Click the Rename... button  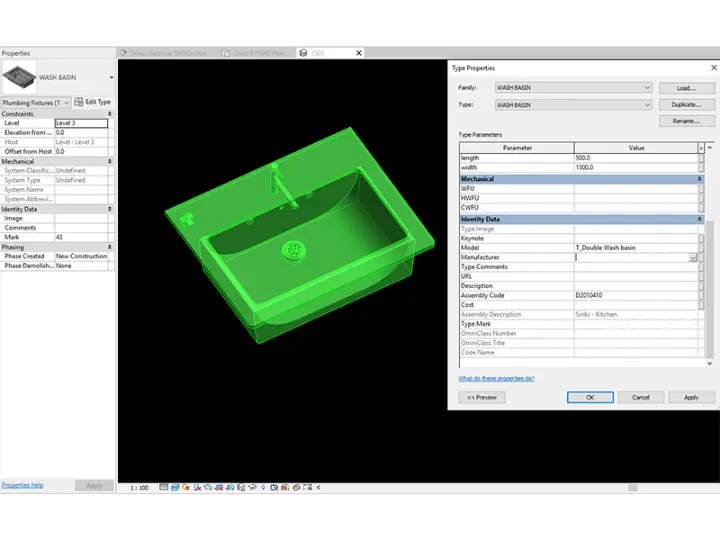pyautogui.click(x=686, y=121)
